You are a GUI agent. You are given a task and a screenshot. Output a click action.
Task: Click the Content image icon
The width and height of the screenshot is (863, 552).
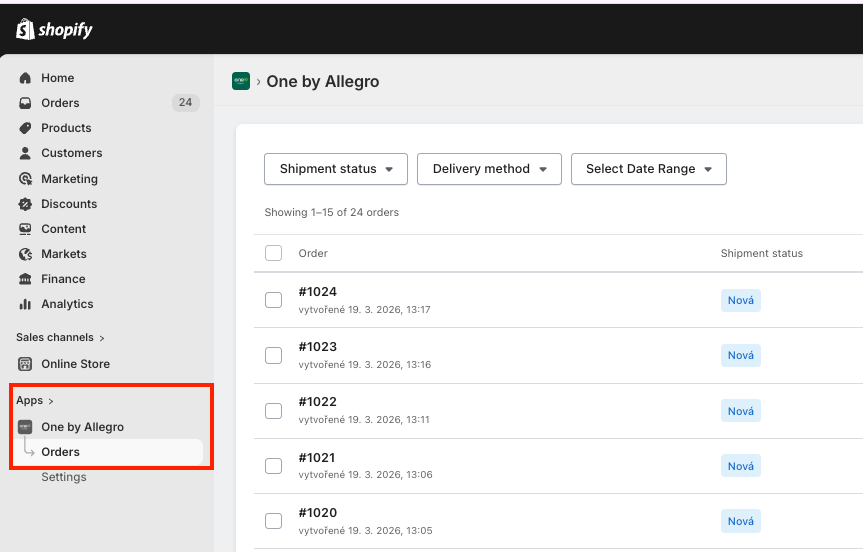click(x=25, y=229)
